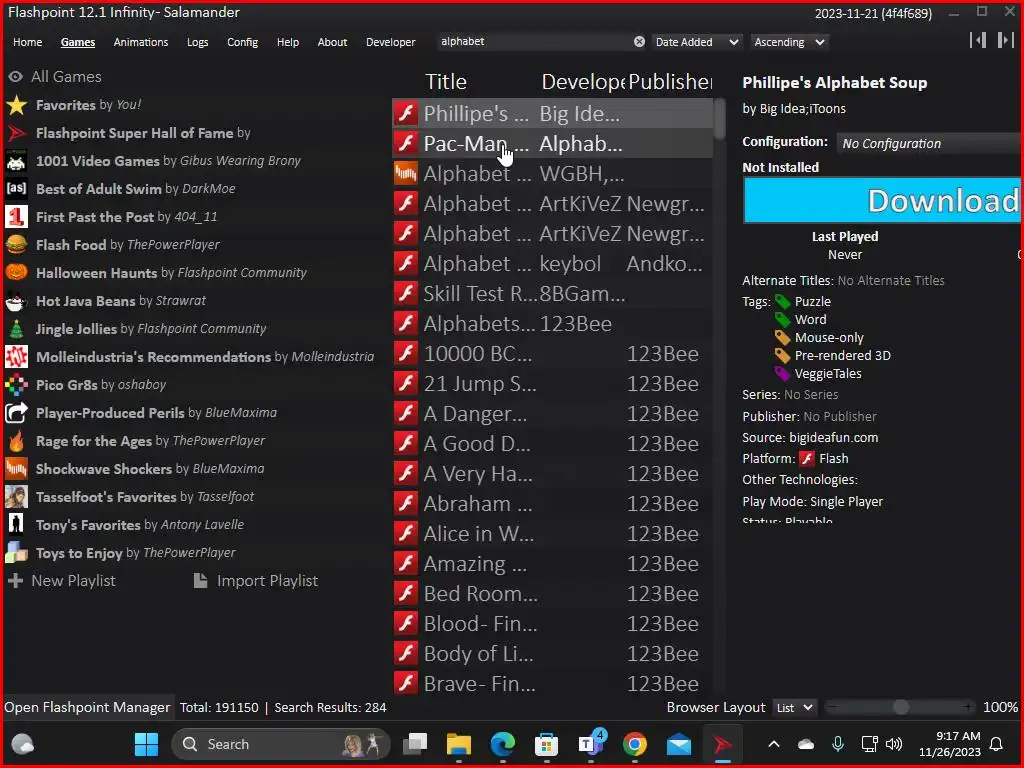Select the Pico Gr8s playlist icon
1024x768 pixels.
[16, 385]
